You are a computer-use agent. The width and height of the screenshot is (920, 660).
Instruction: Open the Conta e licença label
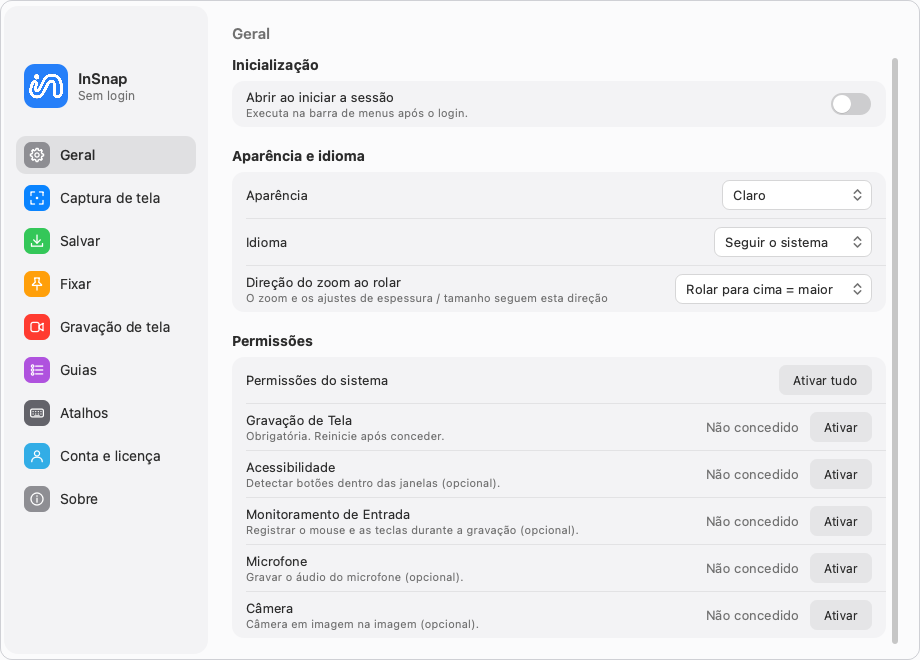click(110, 456)
